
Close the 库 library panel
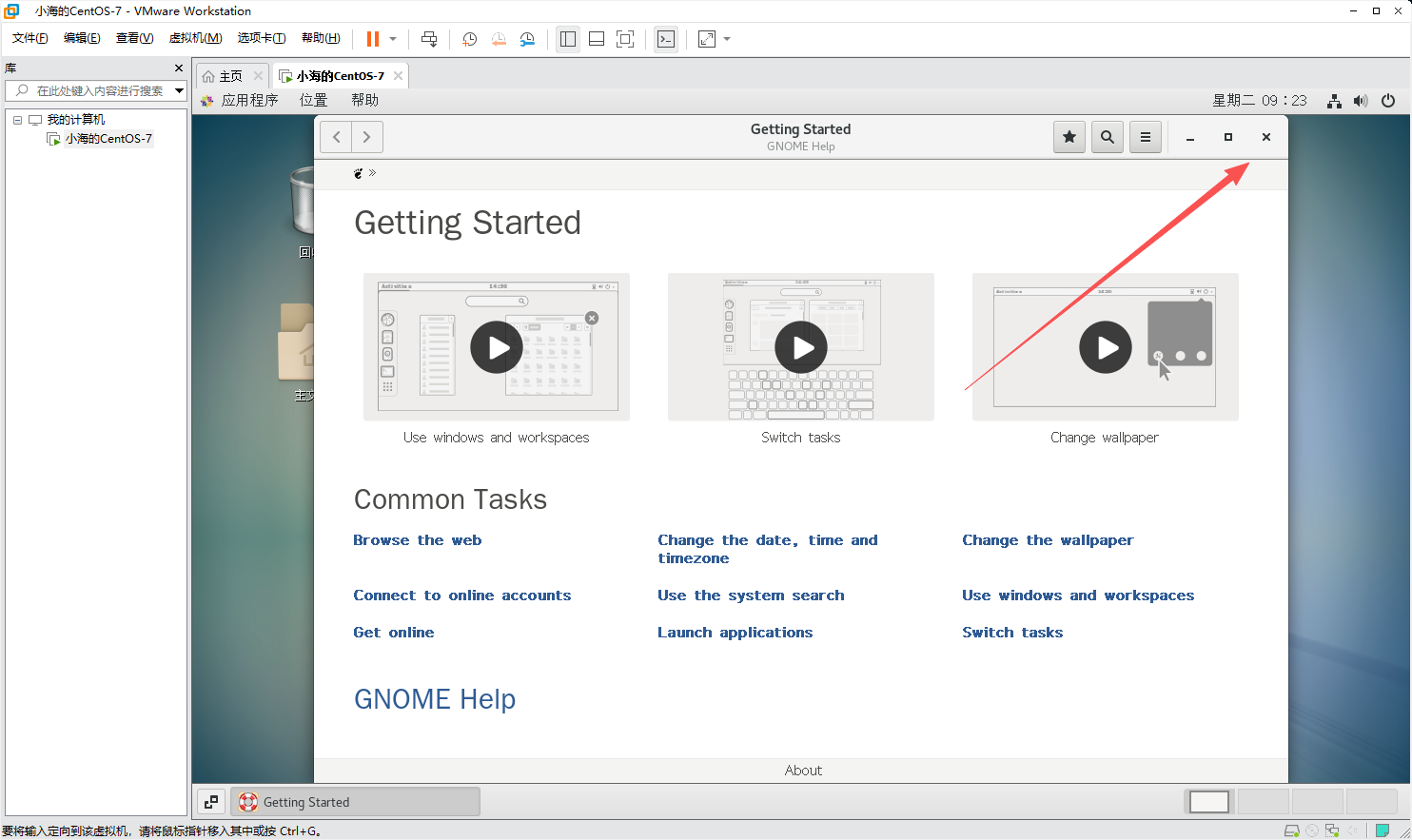(x=179, y=68)
